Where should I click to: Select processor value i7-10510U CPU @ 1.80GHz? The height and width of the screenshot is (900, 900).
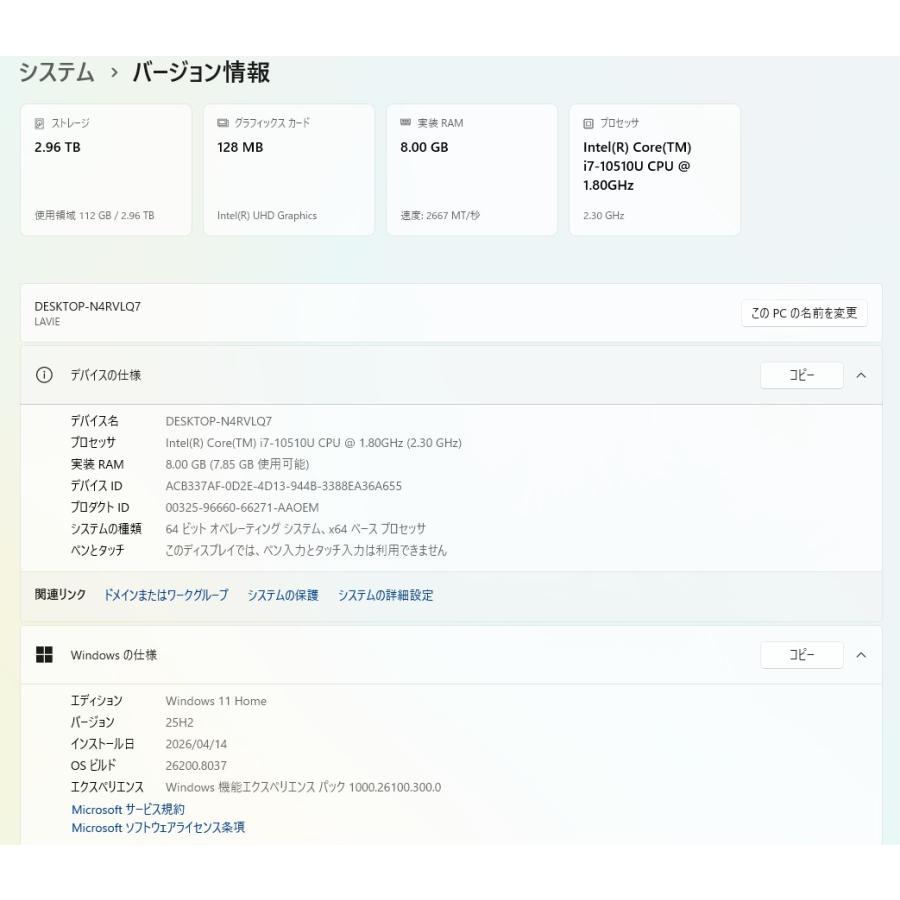coord(313,443)
